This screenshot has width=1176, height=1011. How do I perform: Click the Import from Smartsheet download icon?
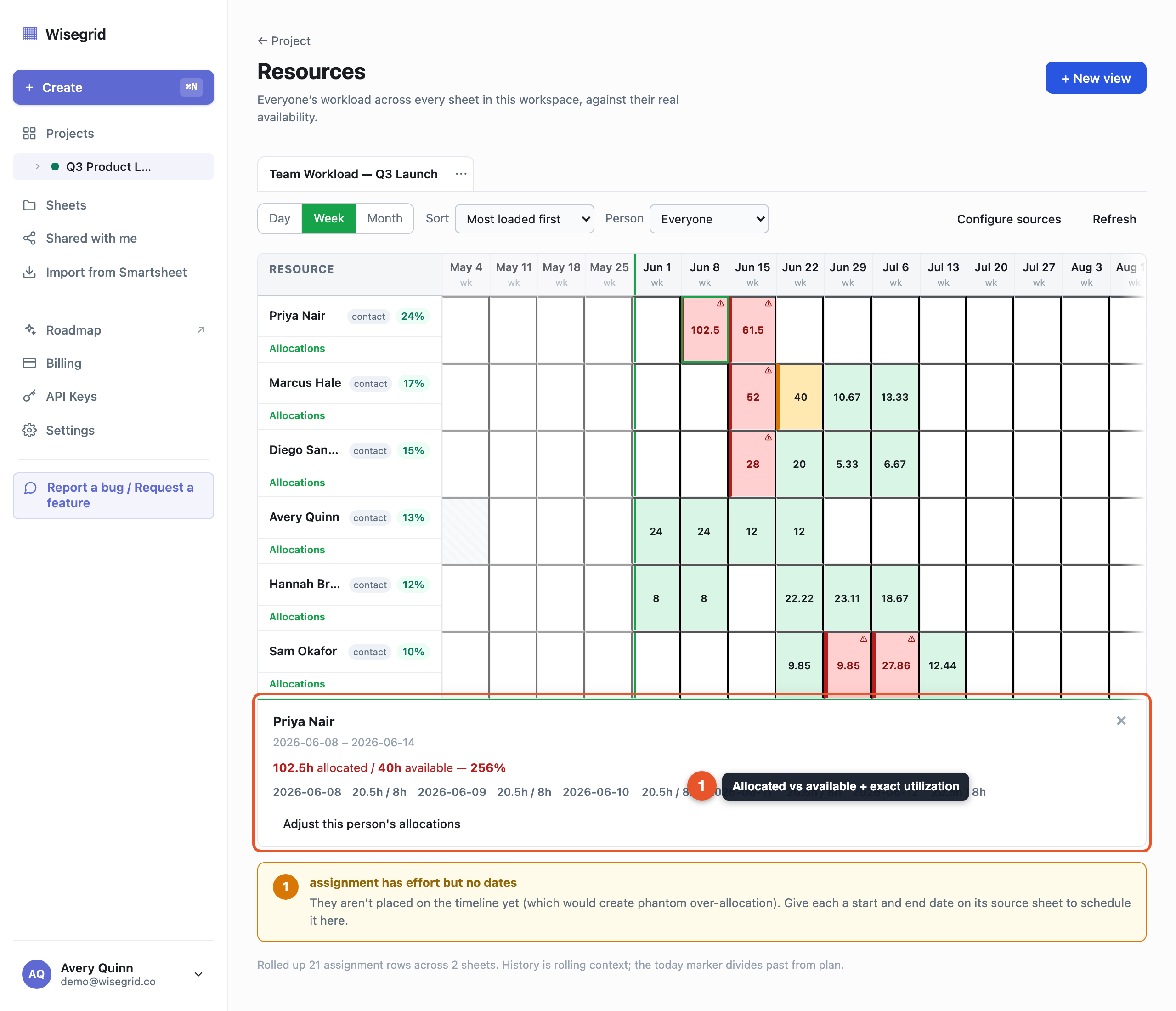click(29, 273)
